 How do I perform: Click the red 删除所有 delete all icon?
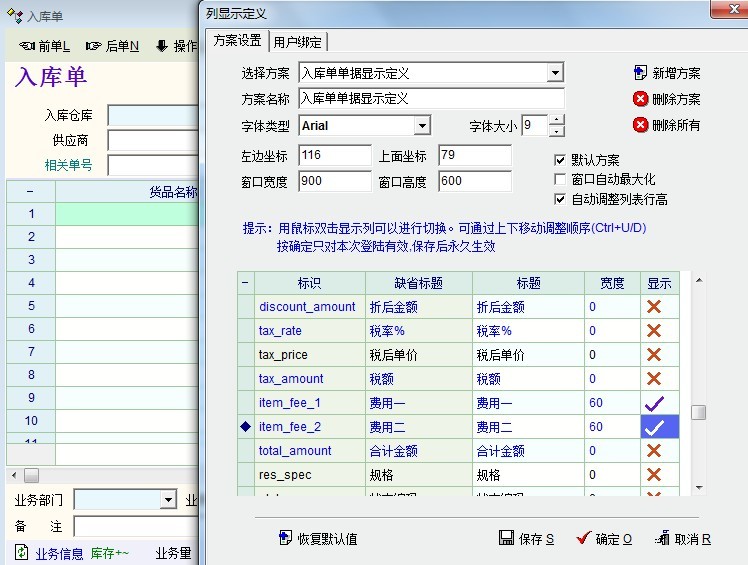641,125
